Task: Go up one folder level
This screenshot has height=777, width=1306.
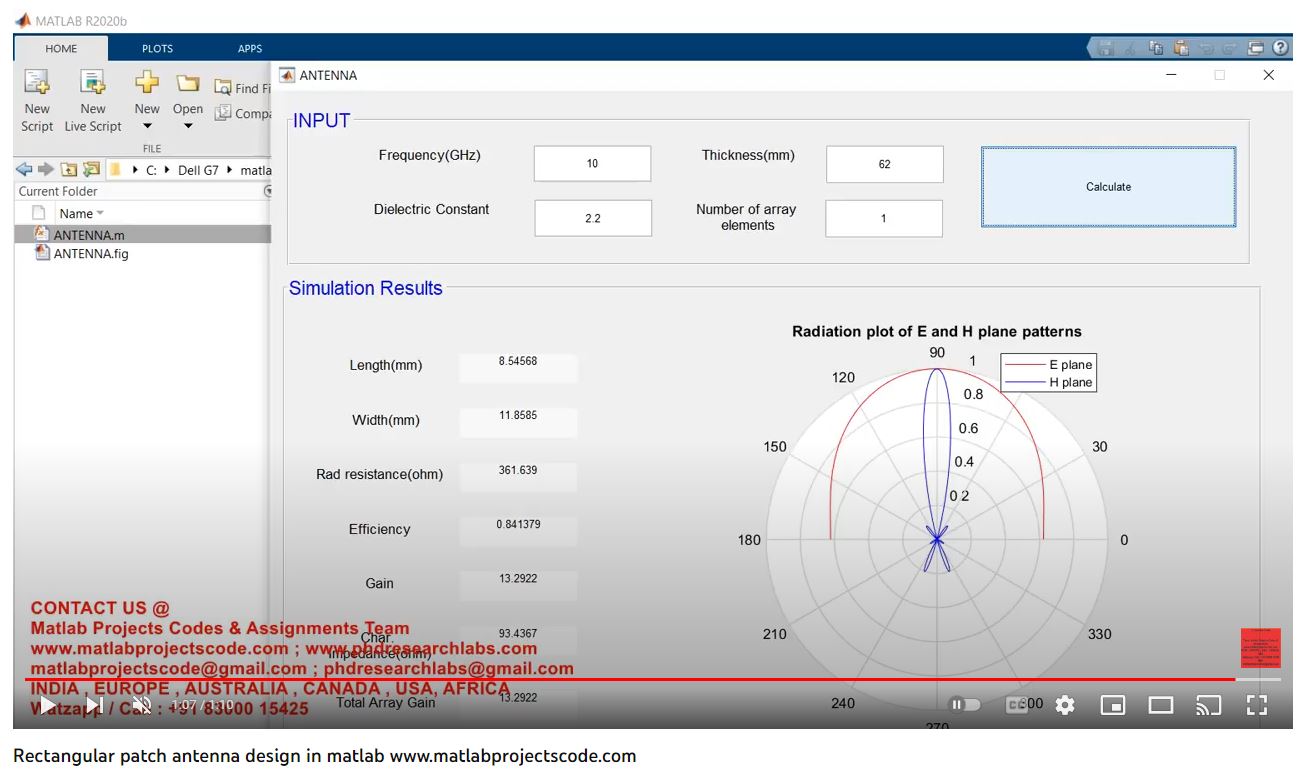Action: click(68, 170)
